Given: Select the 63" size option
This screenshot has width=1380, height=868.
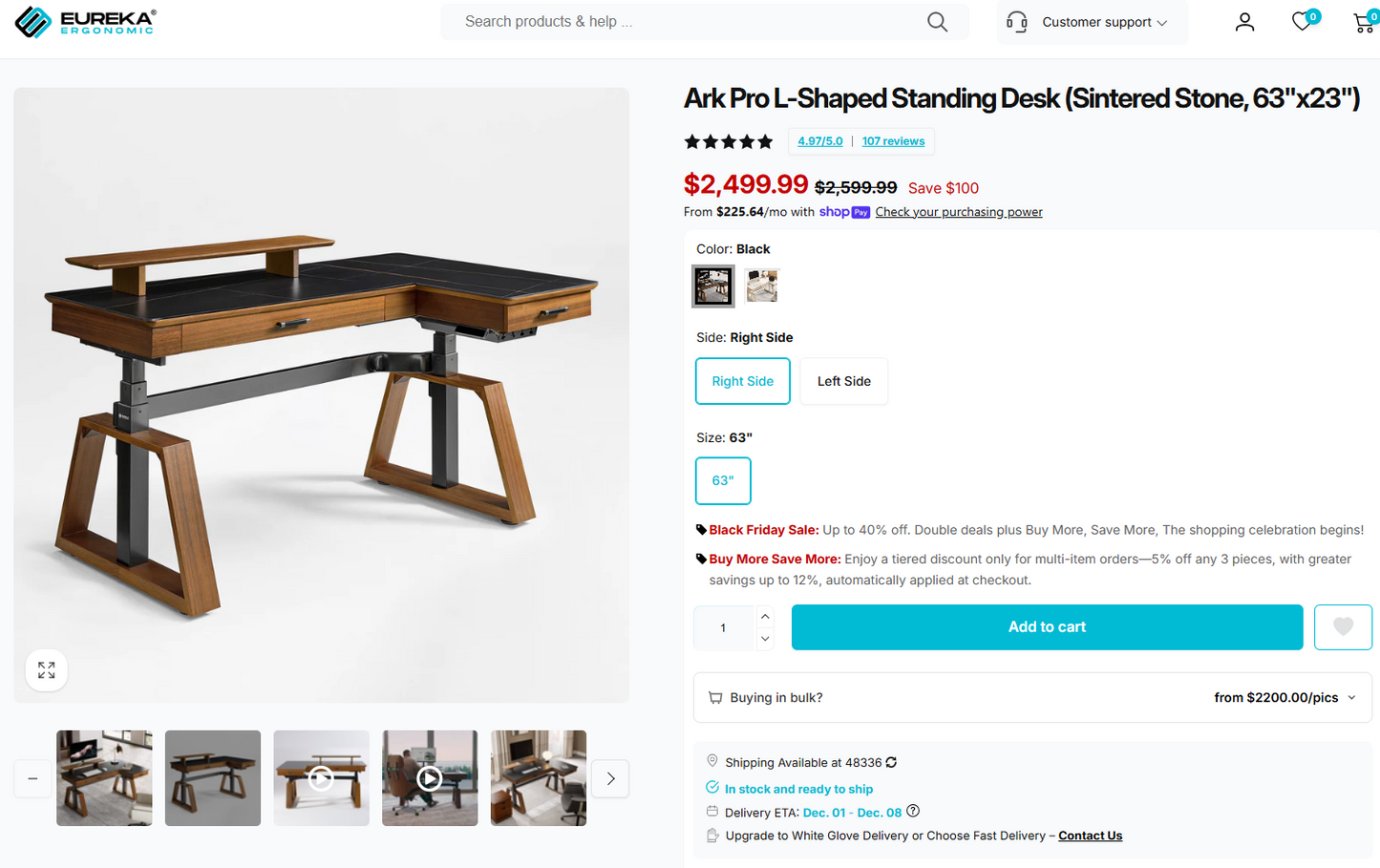Looking at the screenshot, I should [723, 480].
